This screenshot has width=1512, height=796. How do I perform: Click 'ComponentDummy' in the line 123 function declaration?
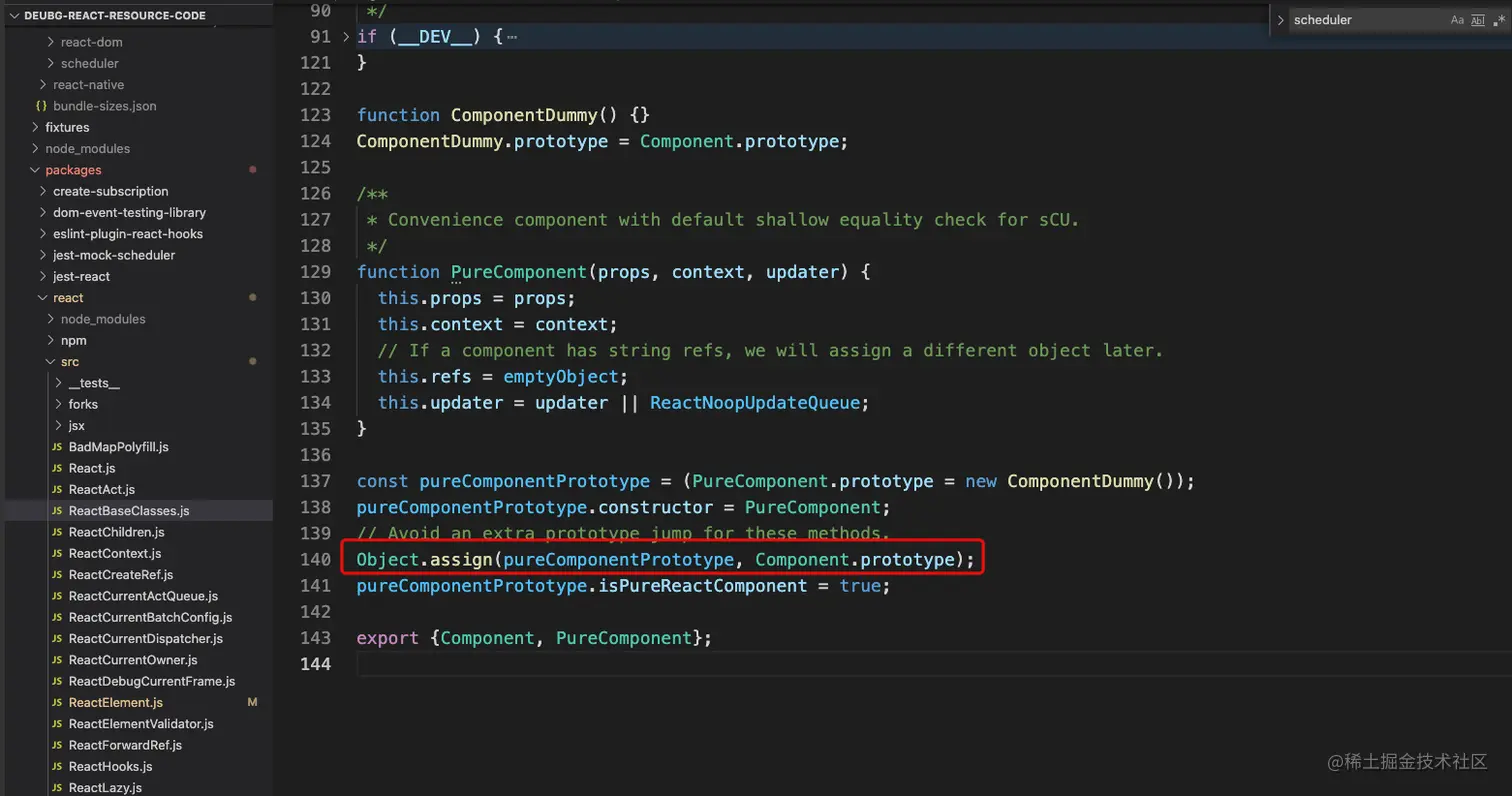click(x=525, y=115)
